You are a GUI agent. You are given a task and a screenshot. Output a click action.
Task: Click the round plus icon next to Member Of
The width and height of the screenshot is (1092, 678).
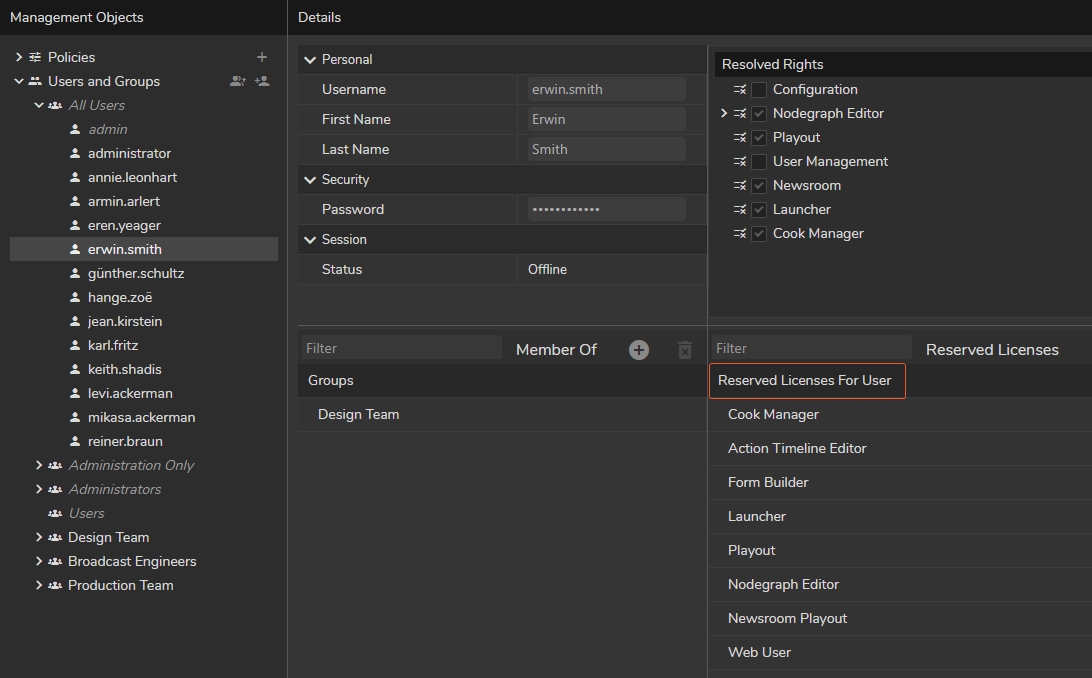(x=639, y=349)
